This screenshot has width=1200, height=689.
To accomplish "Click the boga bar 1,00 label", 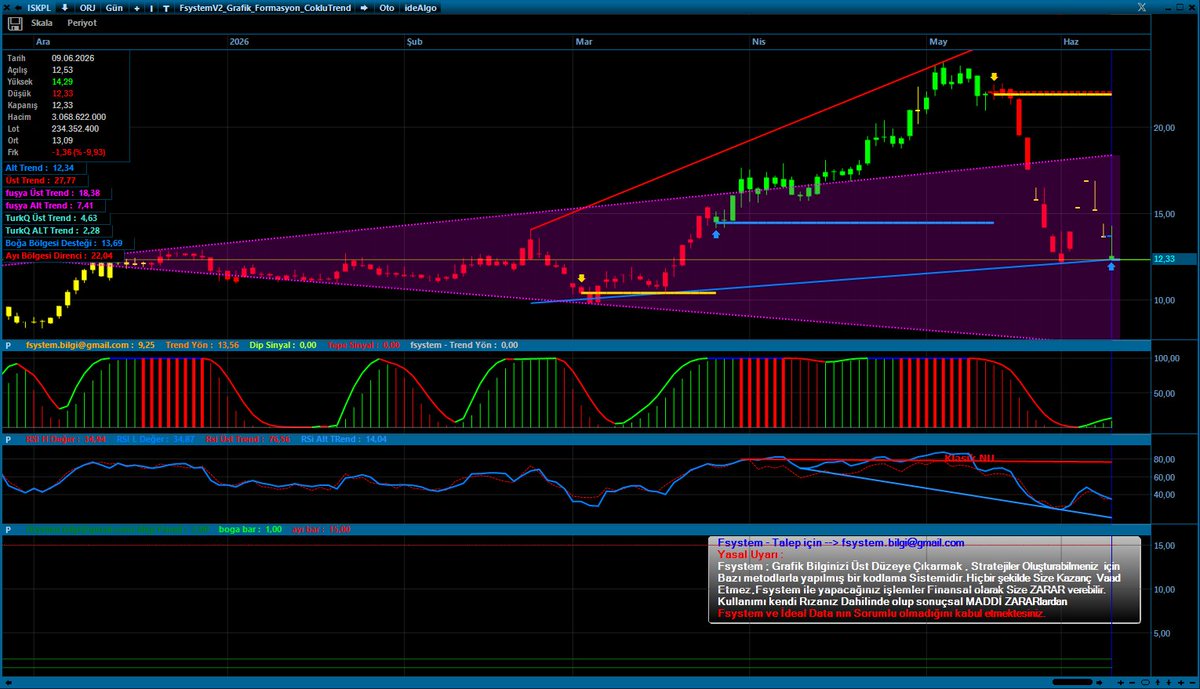I will point(250,529).
